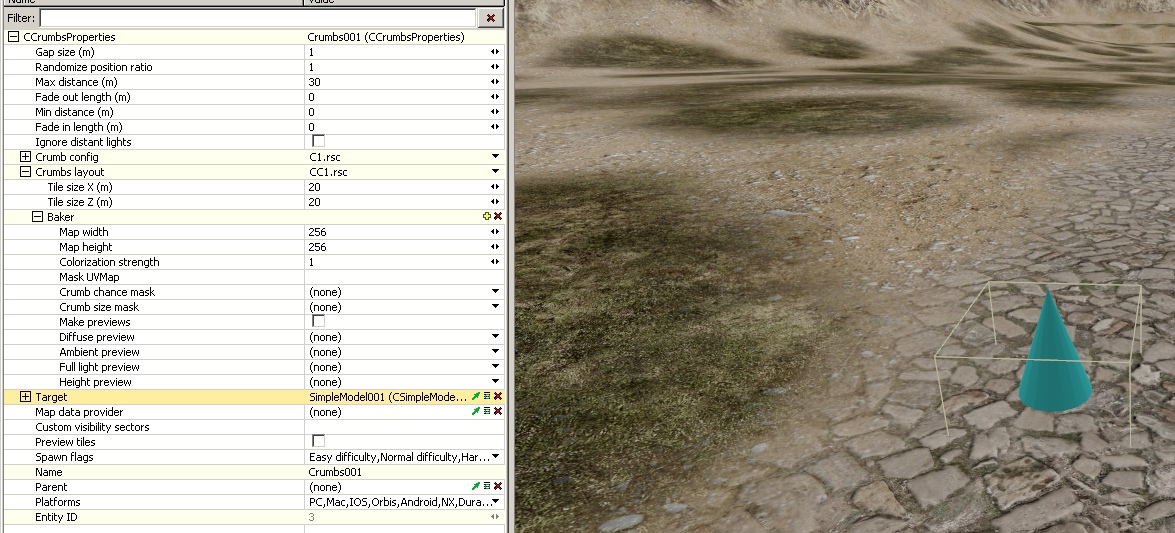Collapse the Baker node
This screenshot has width=1175, height=533.
click(37, 217)
